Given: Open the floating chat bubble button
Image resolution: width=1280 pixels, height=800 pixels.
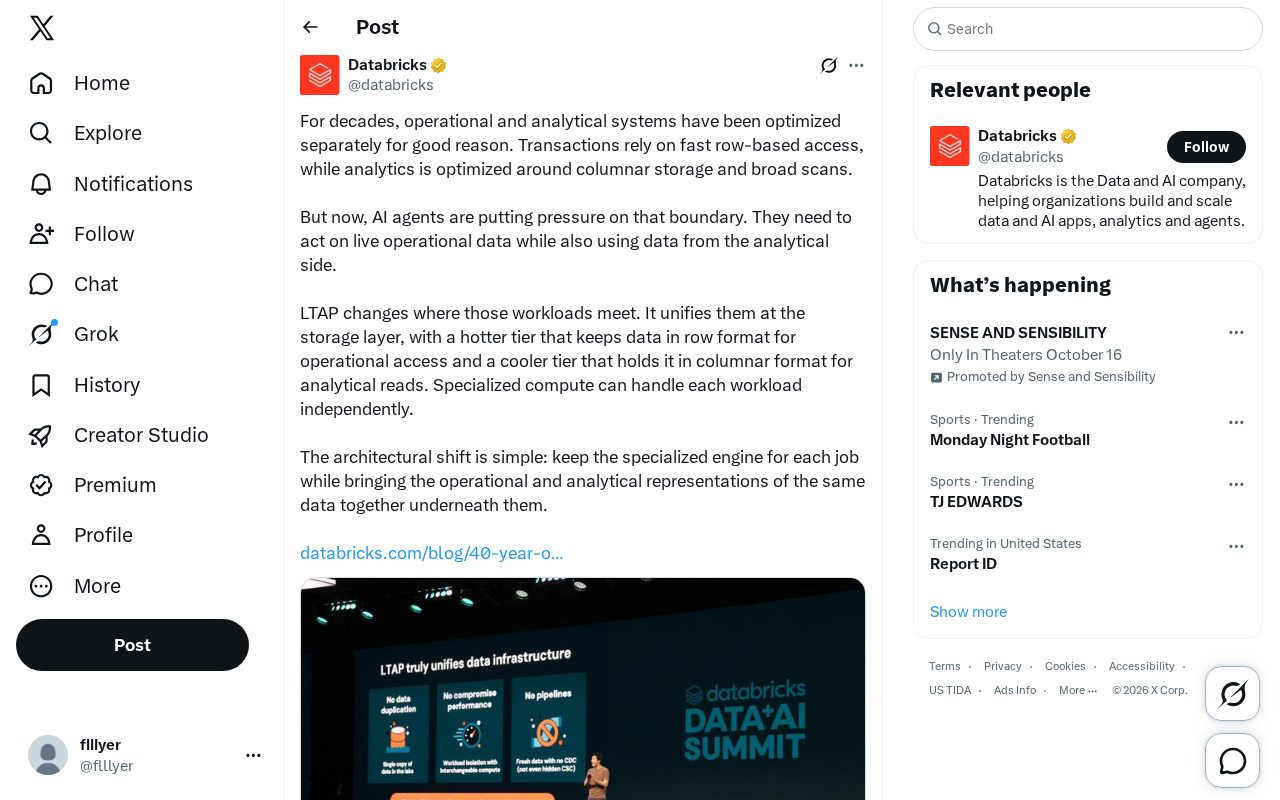Looking at the screenshot, I should (x=1233, y=761).
